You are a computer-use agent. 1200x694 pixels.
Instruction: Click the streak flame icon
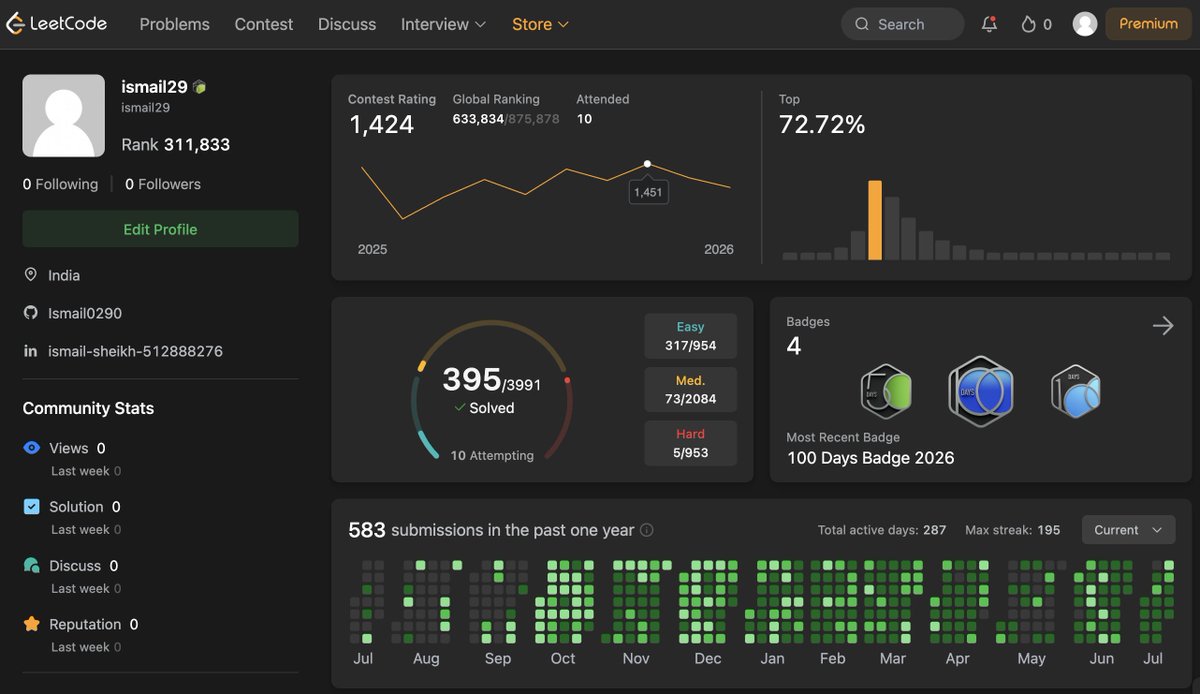(1028, 24)
